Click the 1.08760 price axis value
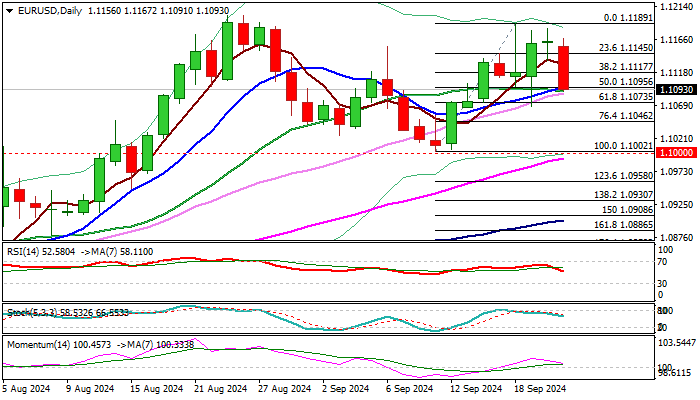Viewport: 700px width, 400px height. pos(676,237)
